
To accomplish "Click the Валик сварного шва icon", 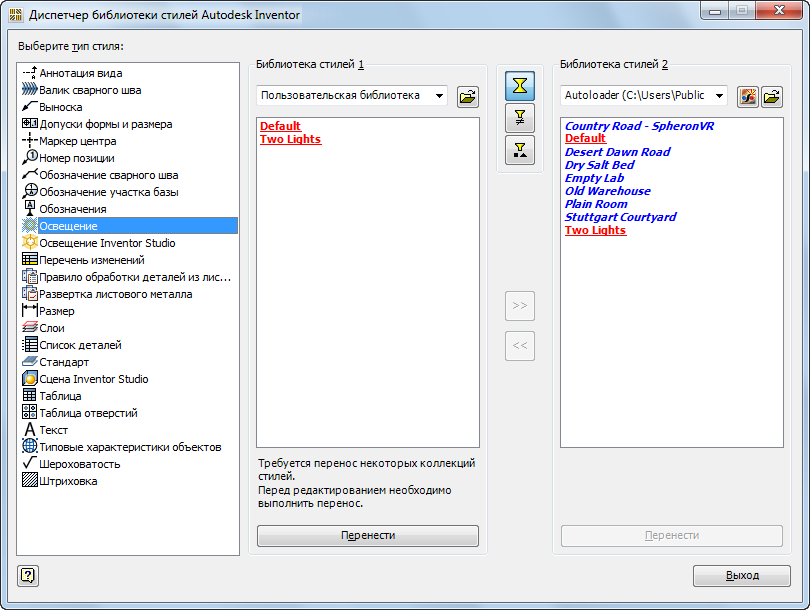I will [x=30, y=90].
